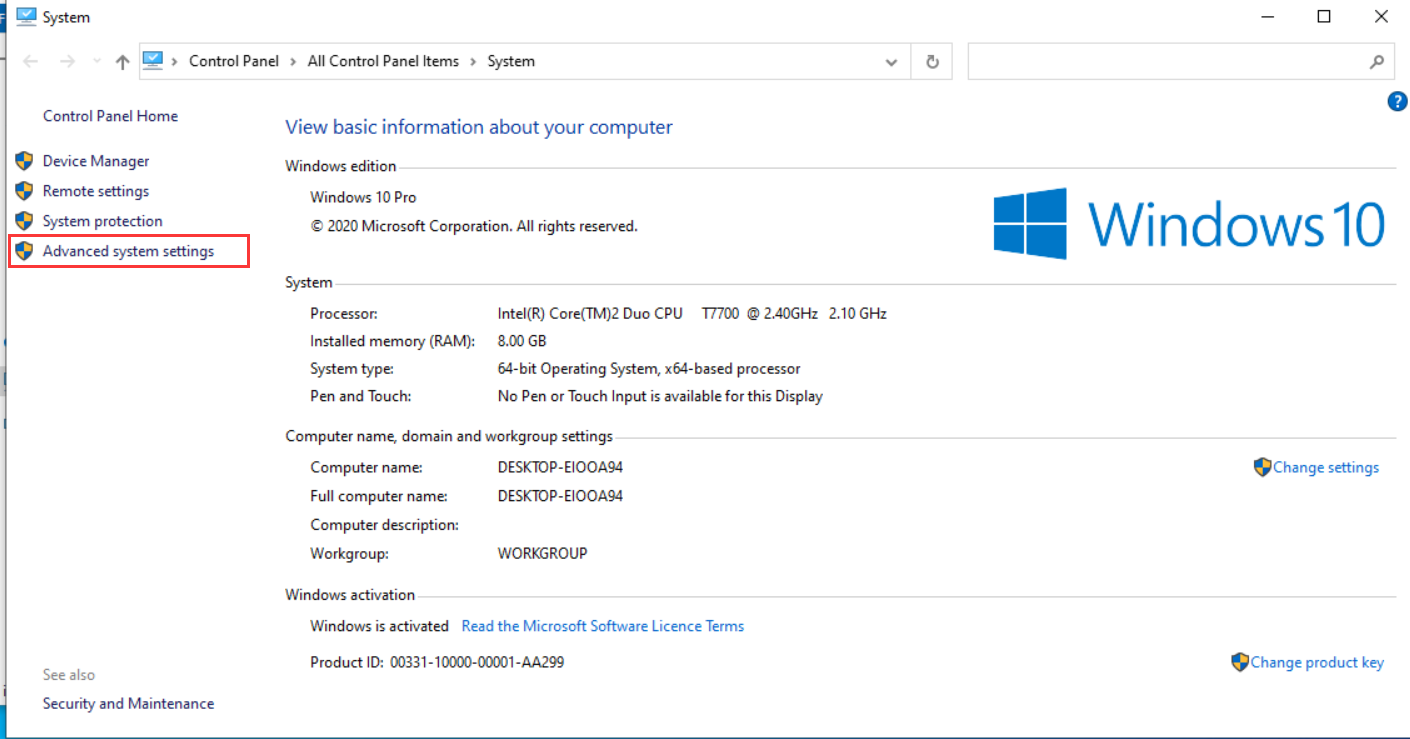Expand chevron after Control Panel breadcrumb
1410x739 pixels.
tap(293, 62)
